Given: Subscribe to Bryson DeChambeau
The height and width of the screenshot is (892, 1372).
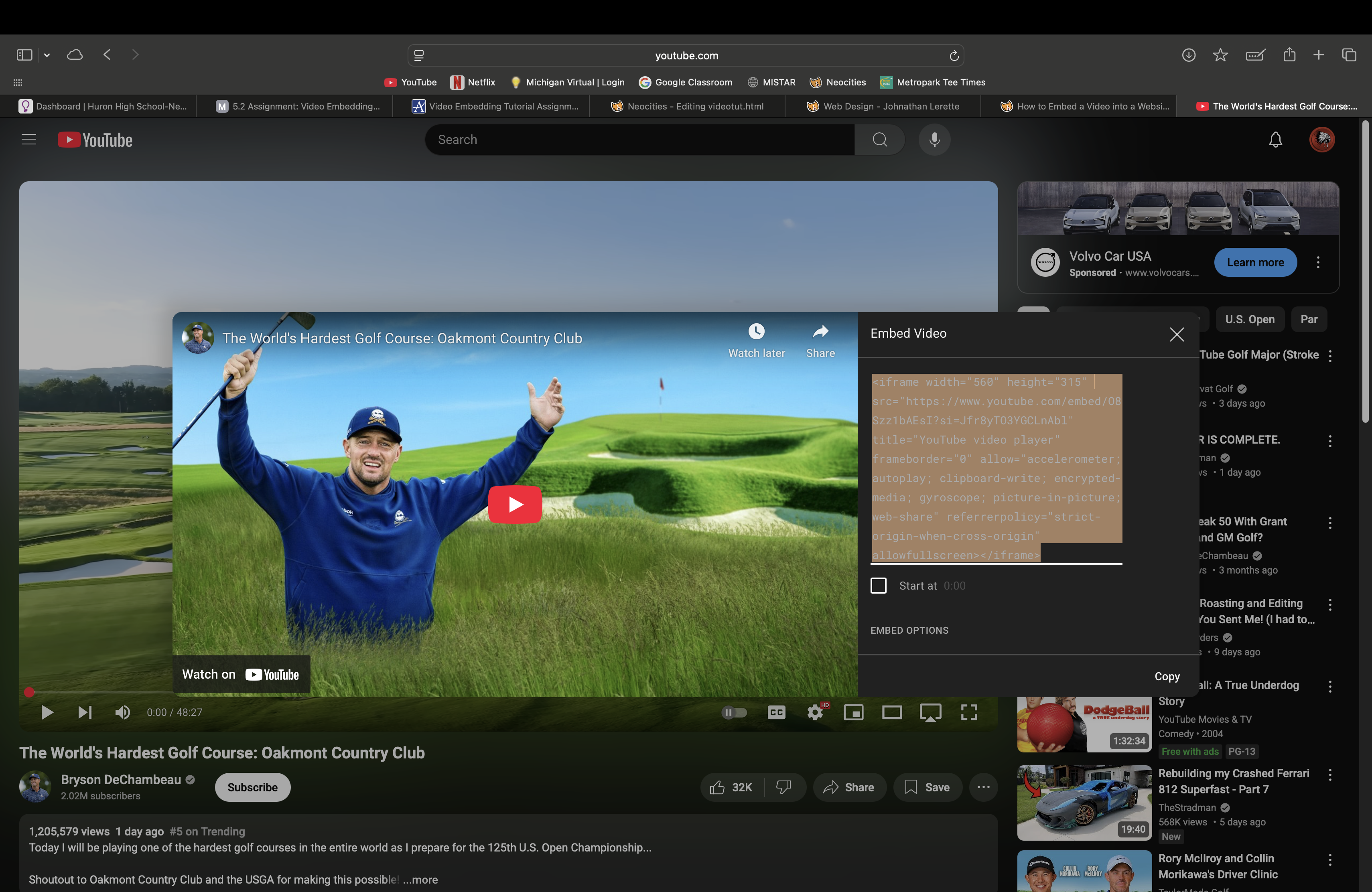Looking at the screenshot, I should click(x=252, y=787).
